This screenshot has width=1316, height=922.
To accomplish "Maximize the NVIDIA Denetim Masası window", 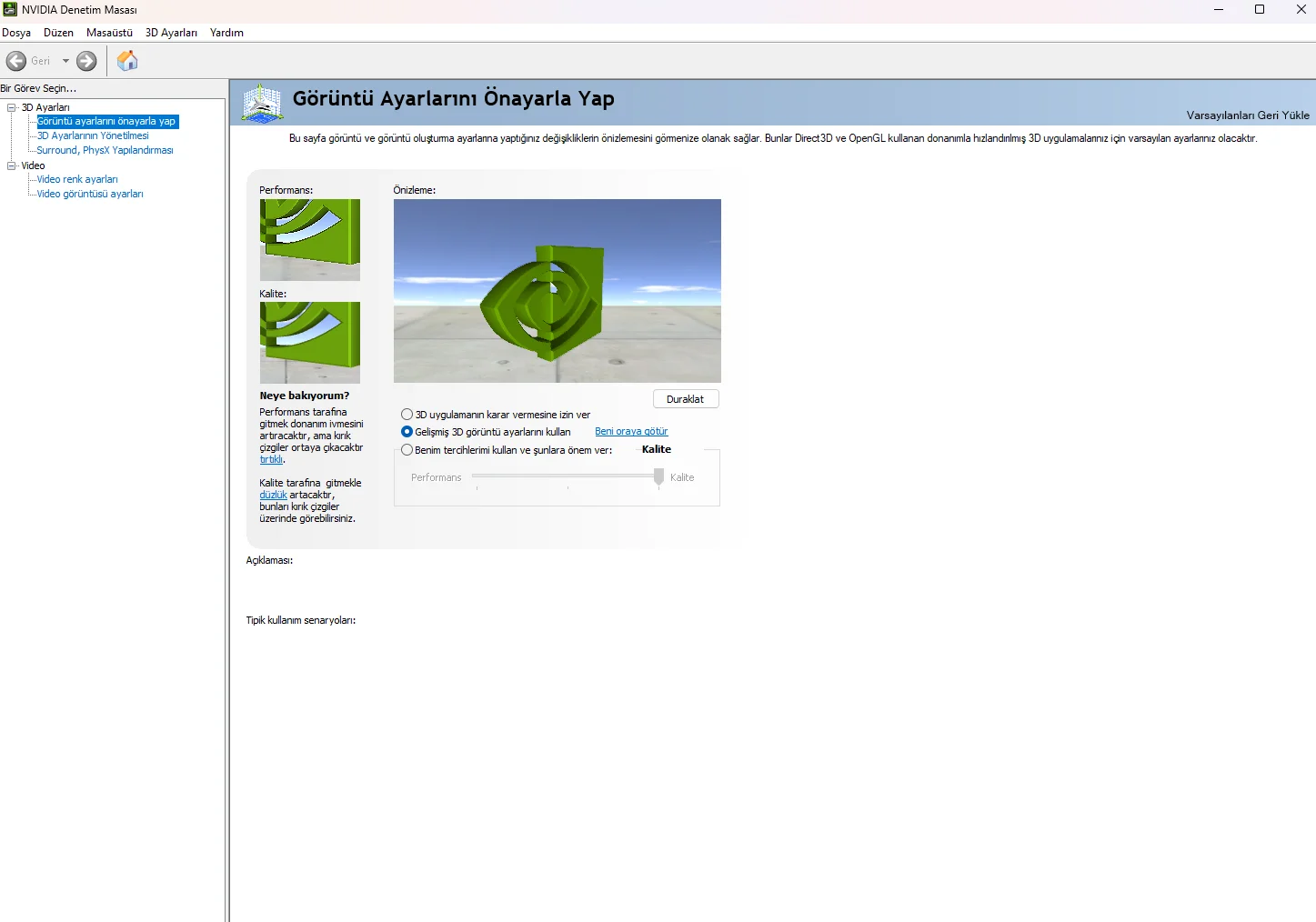I will coord(1260,10).
